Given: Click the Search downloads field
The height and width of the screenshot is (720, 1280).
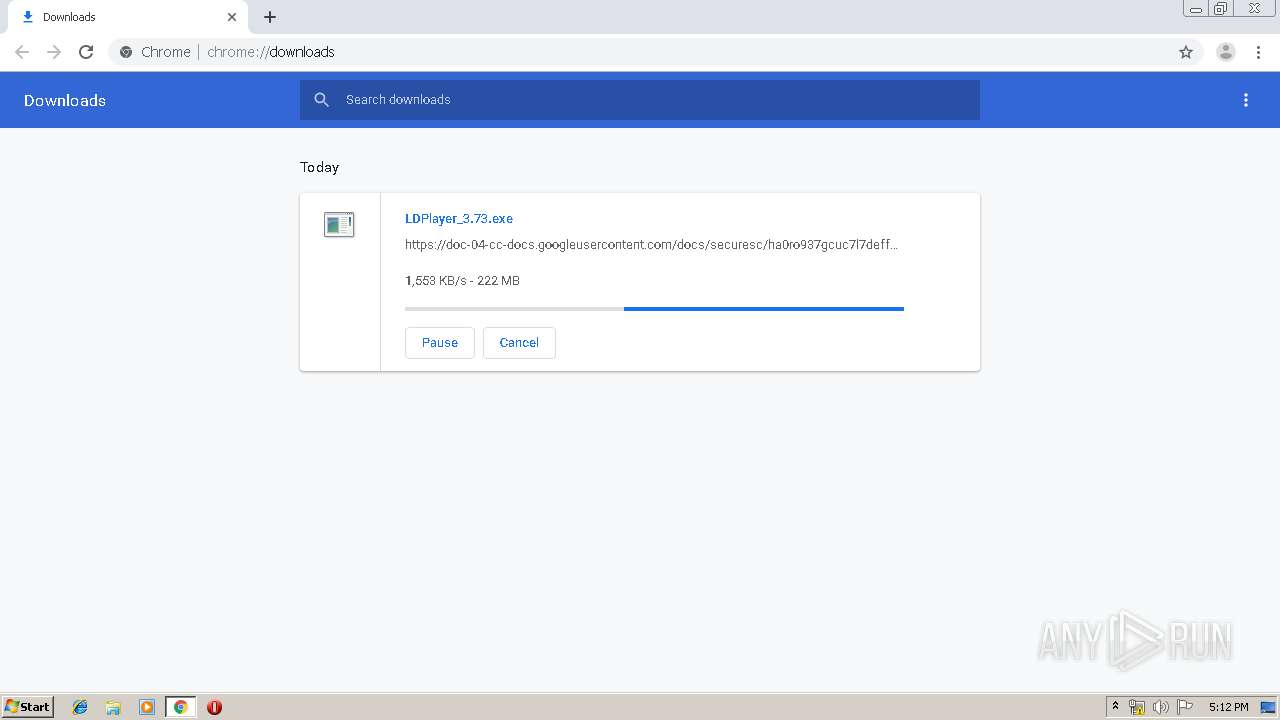Looking at the screenshot, I should point(640,100).
